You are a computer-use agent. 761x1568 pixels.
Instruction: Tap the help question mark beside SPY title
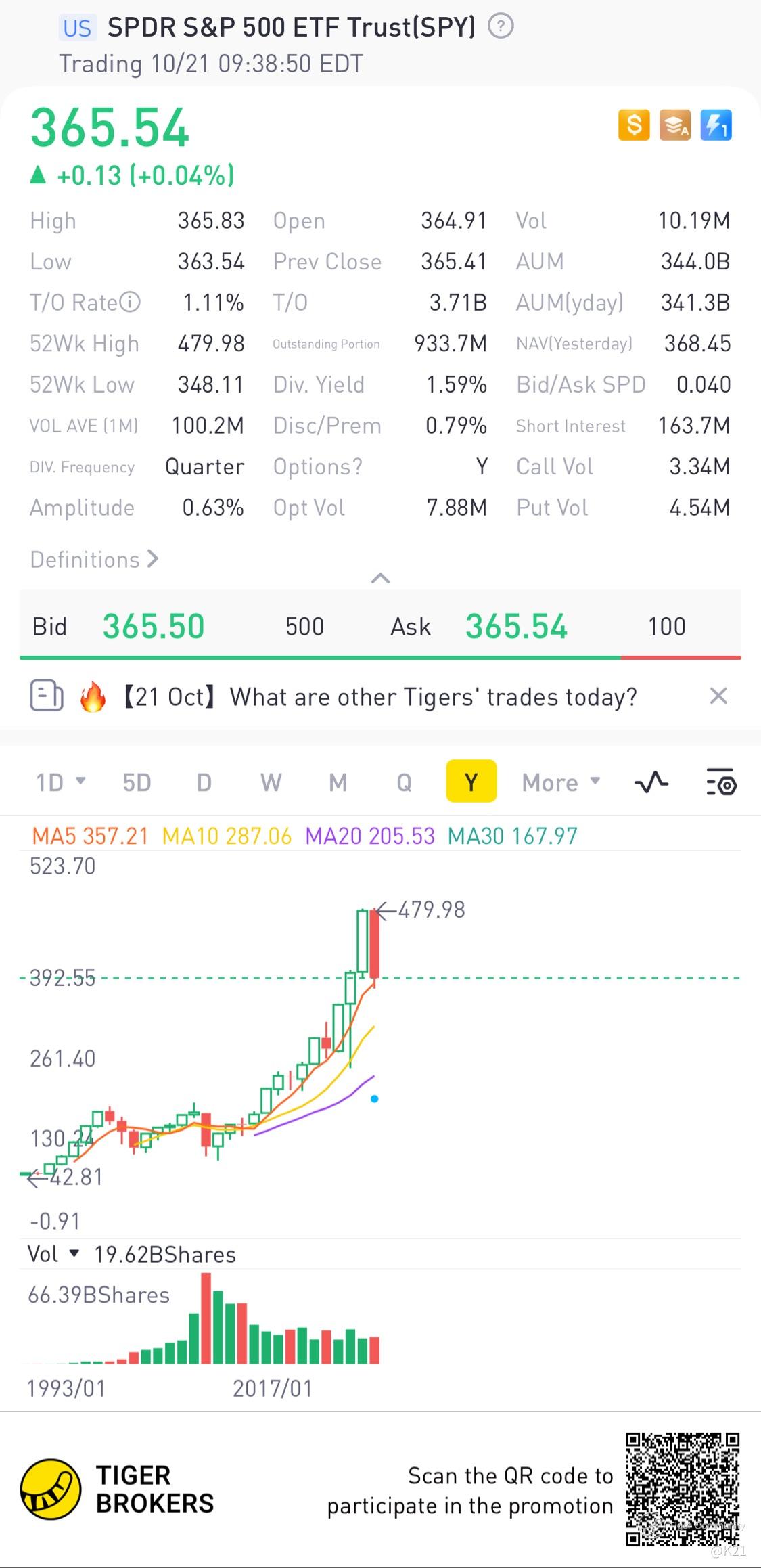pyautogui.click(x=501, y=27)
